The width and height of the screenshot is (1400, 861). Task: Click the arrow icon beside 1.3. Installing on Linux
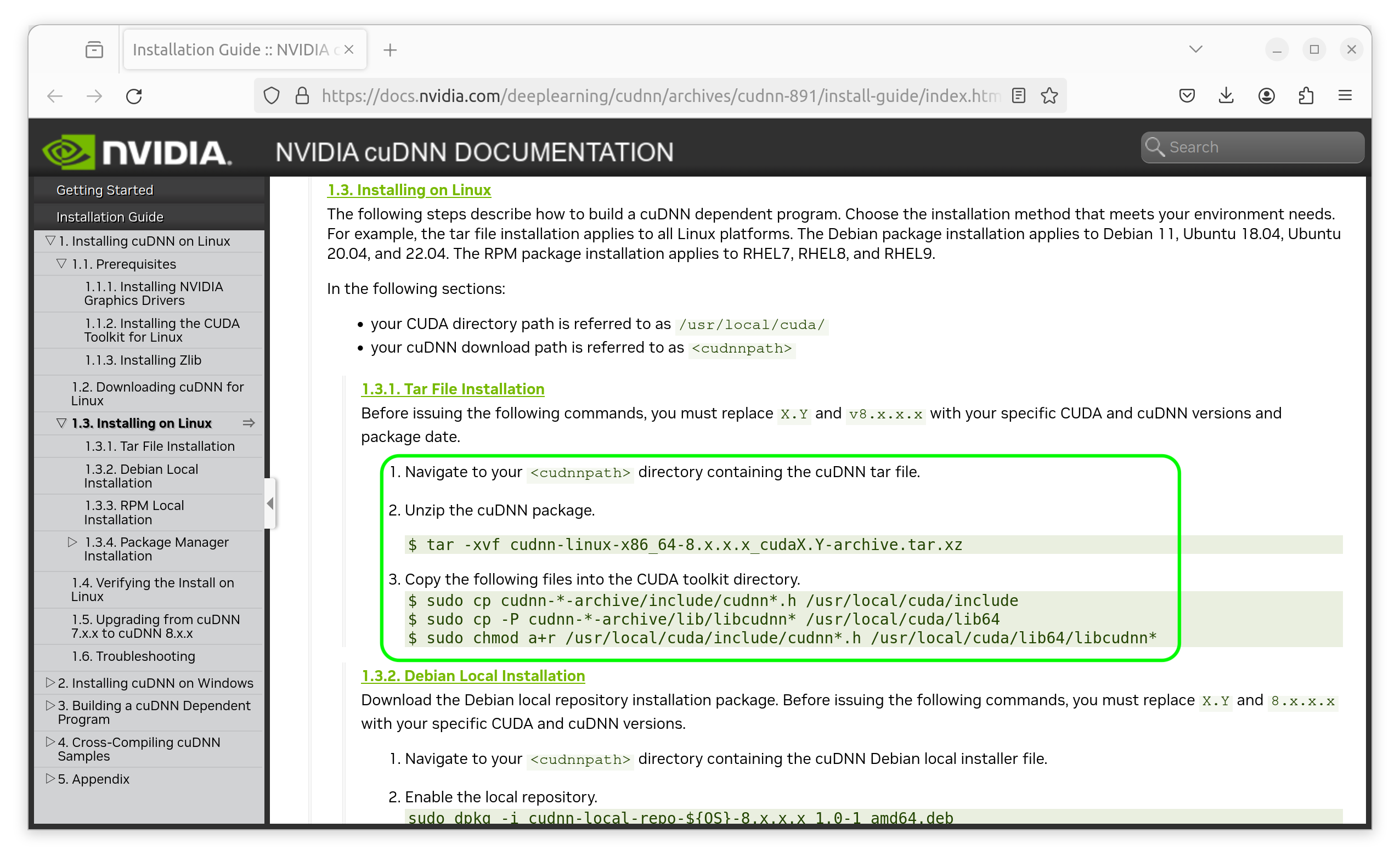coord(249,423)
